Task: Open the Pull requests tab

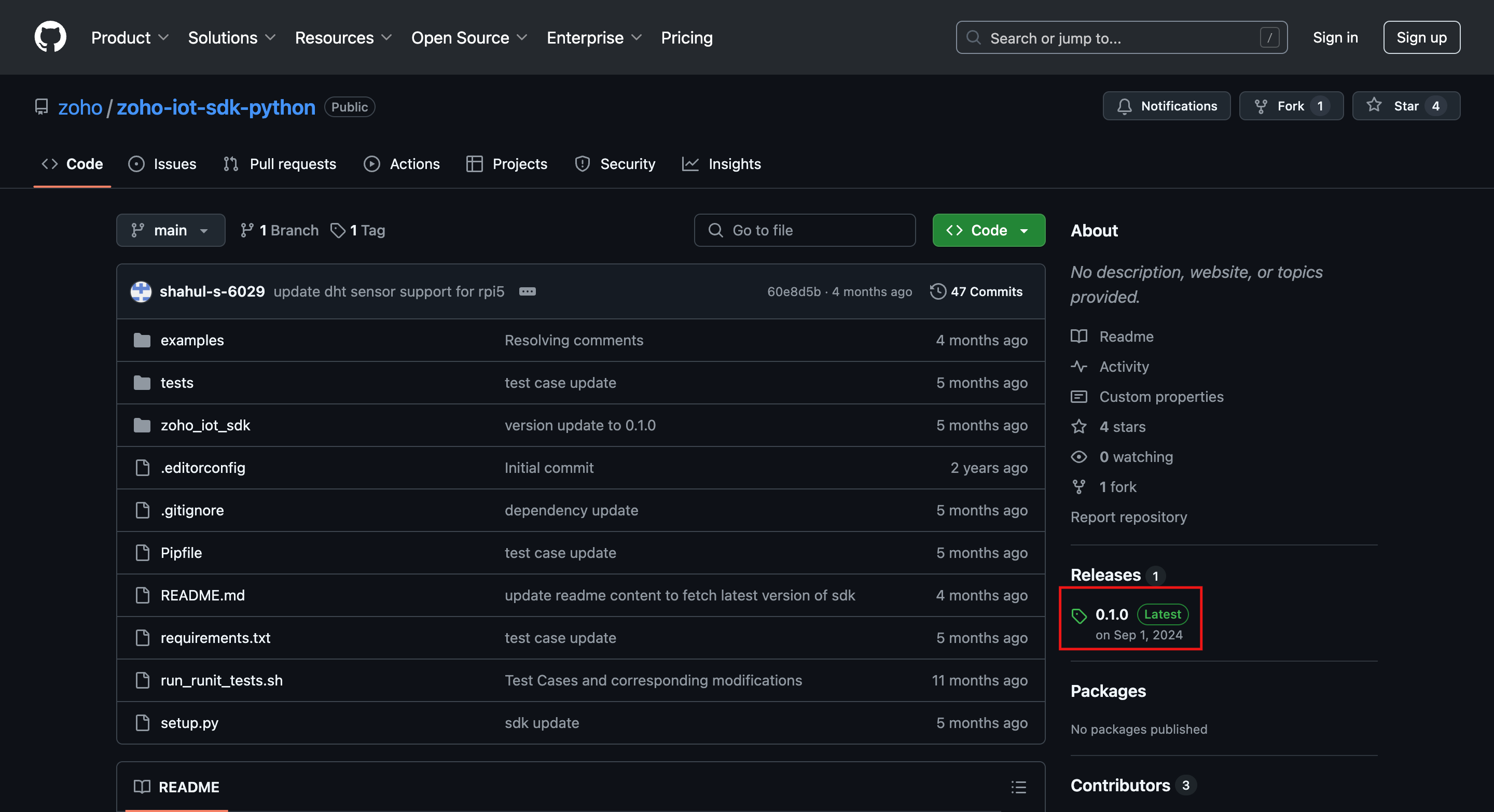Action: 280,164
